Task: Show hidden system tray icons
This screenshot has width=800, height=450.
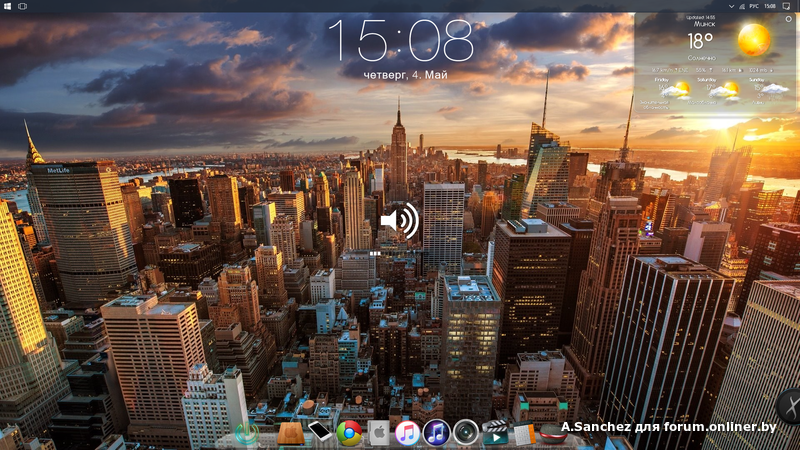Action: click(x=731, y=6)
